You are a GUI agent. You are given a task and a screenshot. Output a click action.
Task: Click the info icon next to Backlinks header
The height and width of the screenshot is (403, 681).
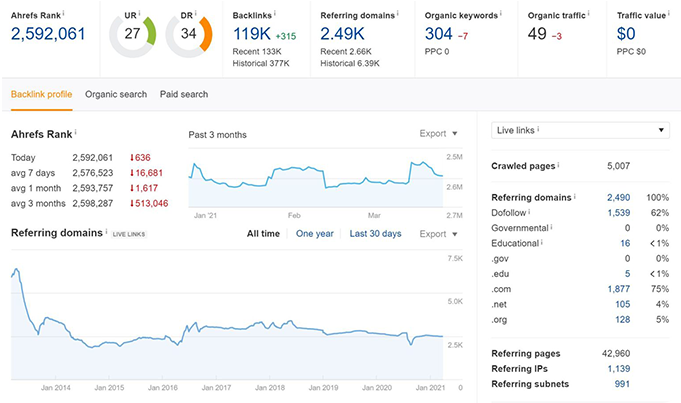tap(275, 13)
